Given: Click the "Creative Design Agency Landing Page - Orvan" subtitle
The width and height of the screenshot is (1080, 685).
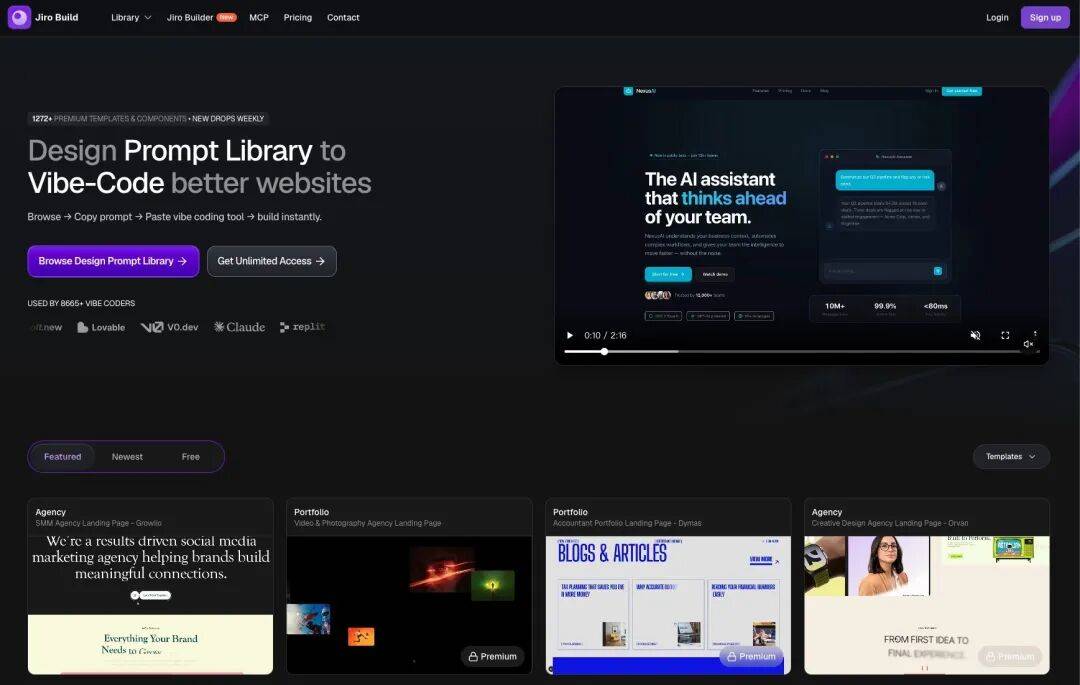Looking at the screenshot, I should tap(890, 523).
